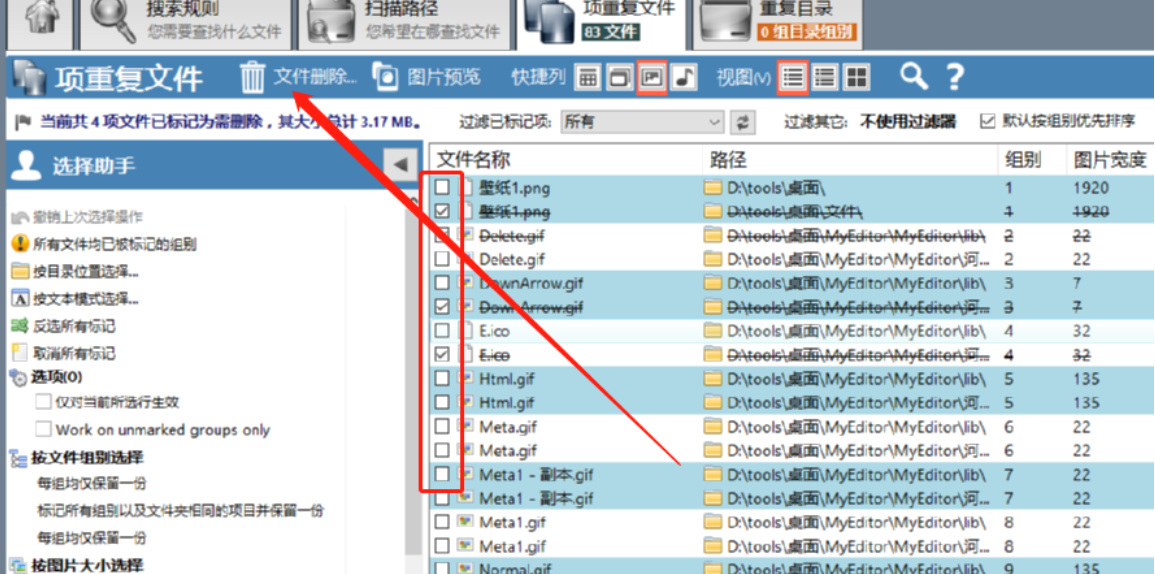The image size is (1155, 574).
Task: Open the 过滤已标记项 dropdown showing 所有
Action: tap(642, 122)
